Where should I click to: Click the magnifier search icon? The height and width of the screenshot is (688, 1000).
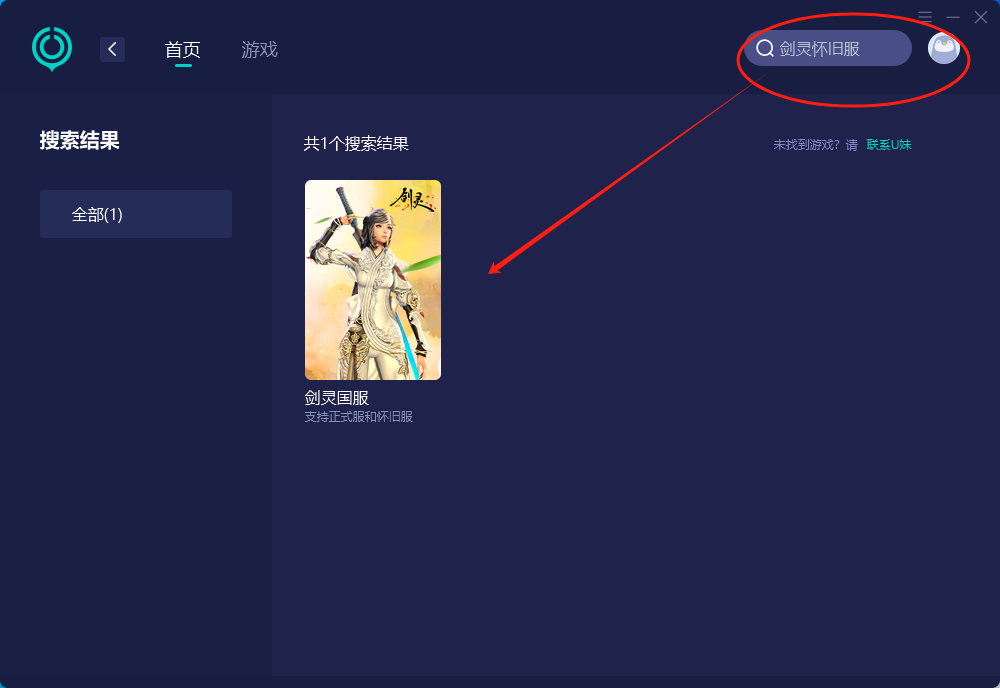765,48
